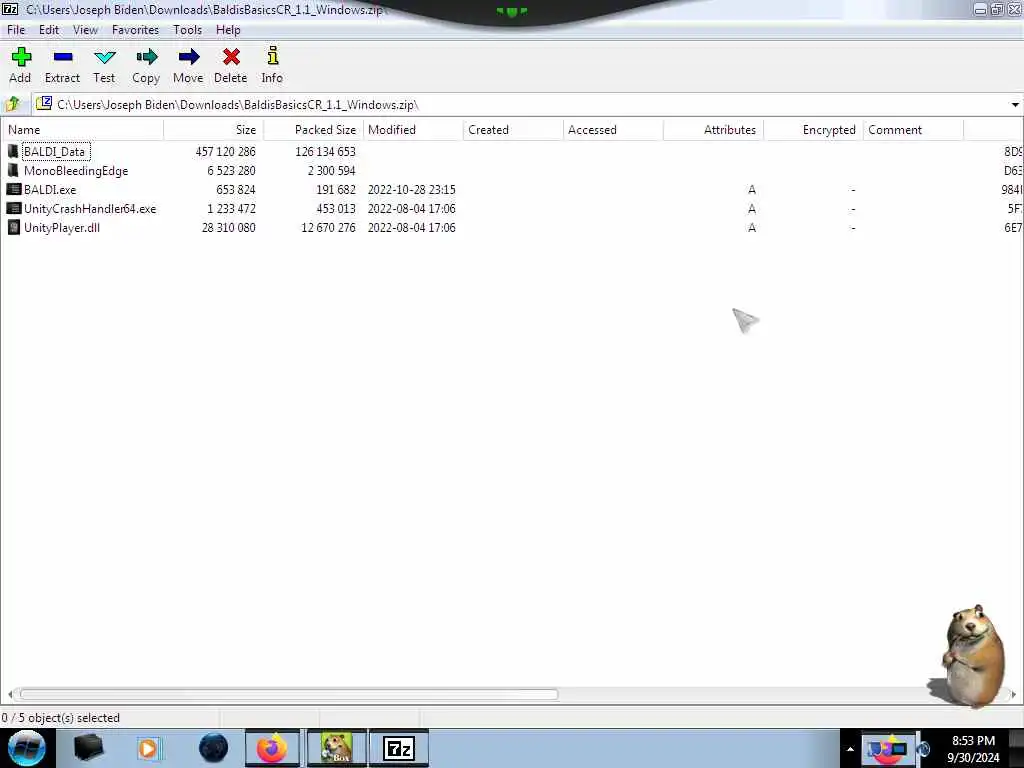The height and width of the screenshot is (768, 1024).
Task: Select the UnityCrashHandler64.exe file name
Action: [x=90, y=208]
